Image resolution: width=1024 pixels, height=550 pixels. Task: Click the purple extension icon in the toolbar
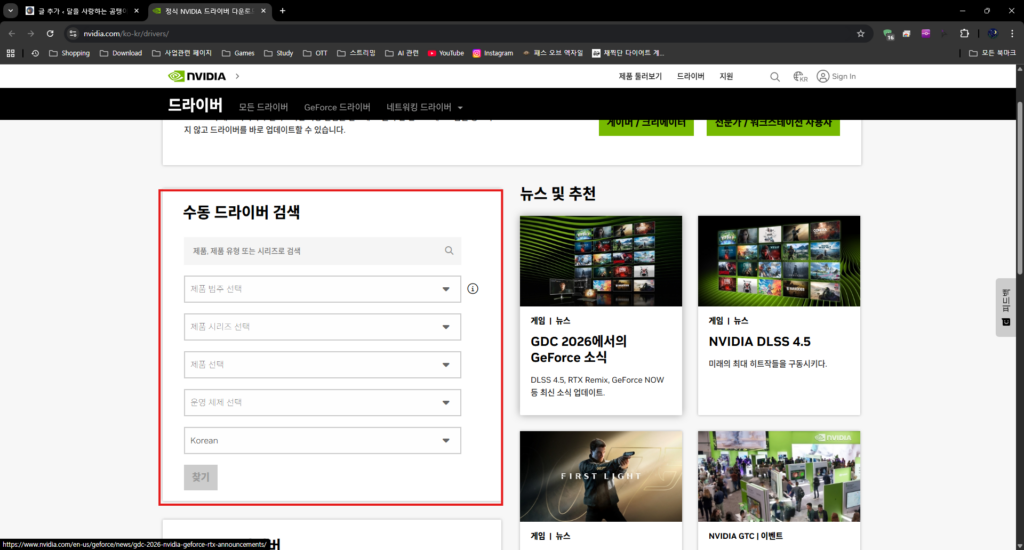coord(925,33)
